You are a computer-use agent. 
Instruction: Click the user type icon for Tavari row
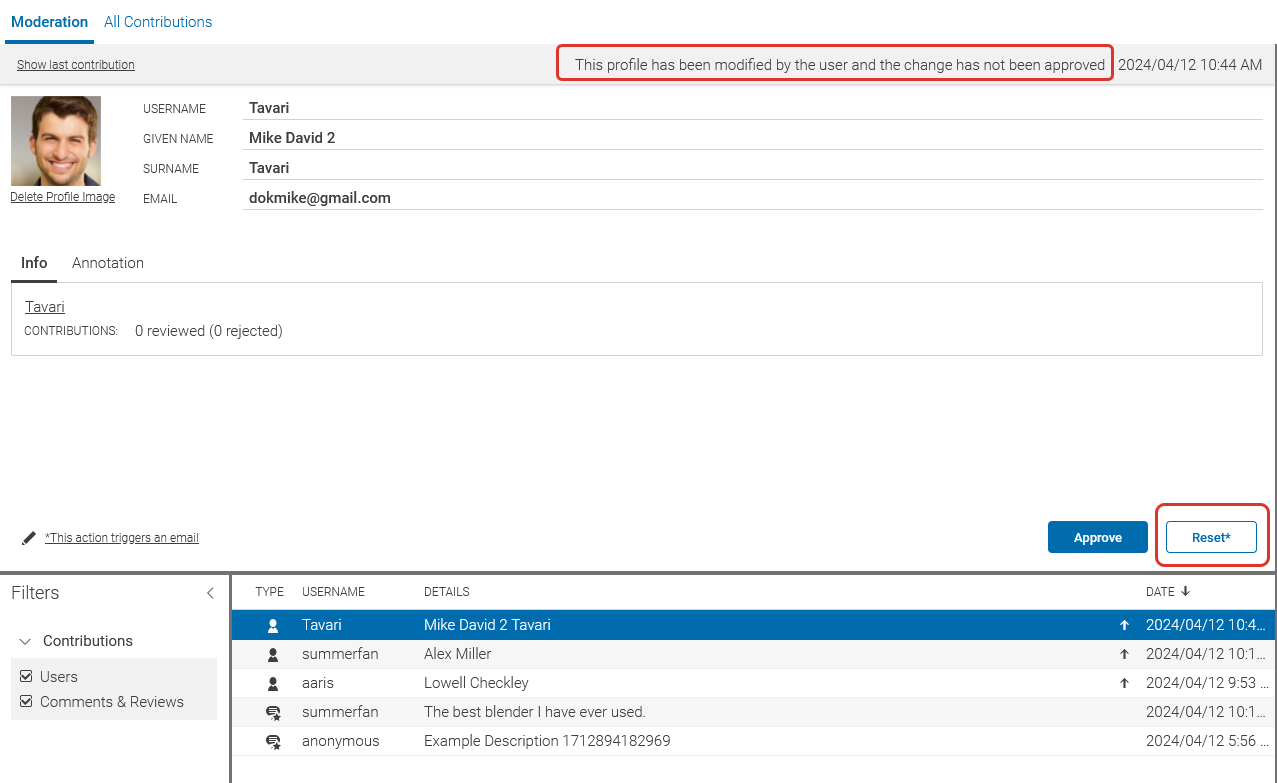pyautogui.click(x=272, y=625)
